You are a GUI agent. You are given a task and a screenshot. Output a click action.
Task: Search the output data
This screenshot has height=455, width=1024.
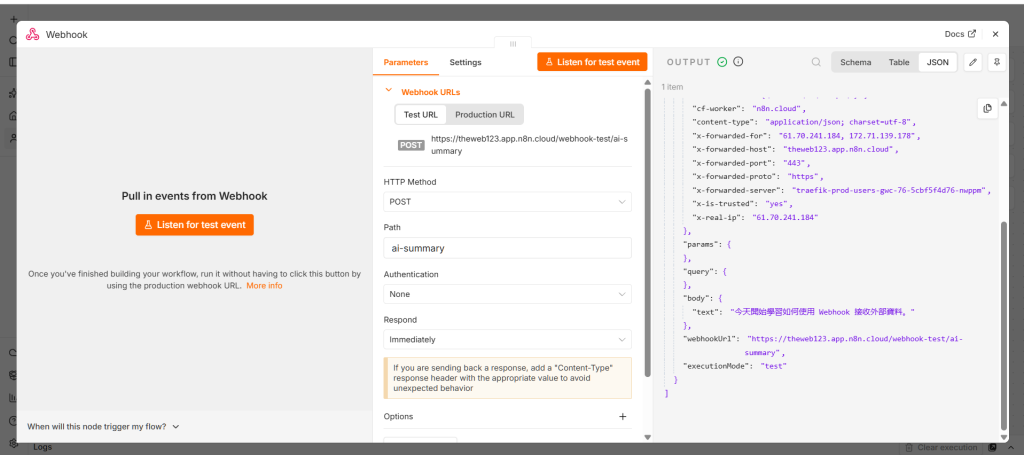tap(816, 62)
